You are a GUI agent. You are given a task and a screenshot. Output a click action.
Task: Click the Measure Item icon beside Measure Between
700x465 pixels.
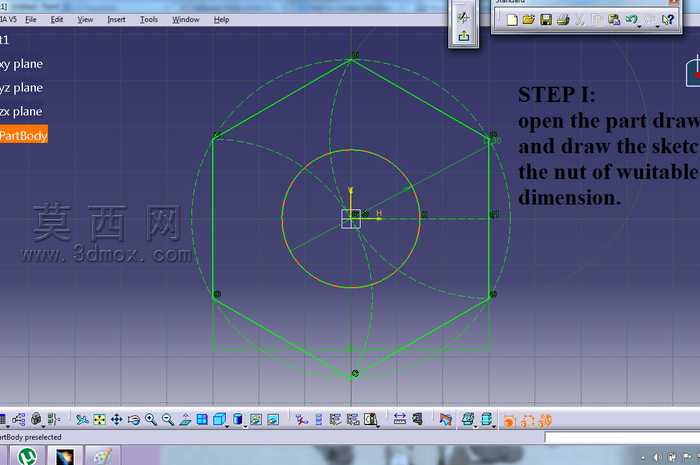417,419
